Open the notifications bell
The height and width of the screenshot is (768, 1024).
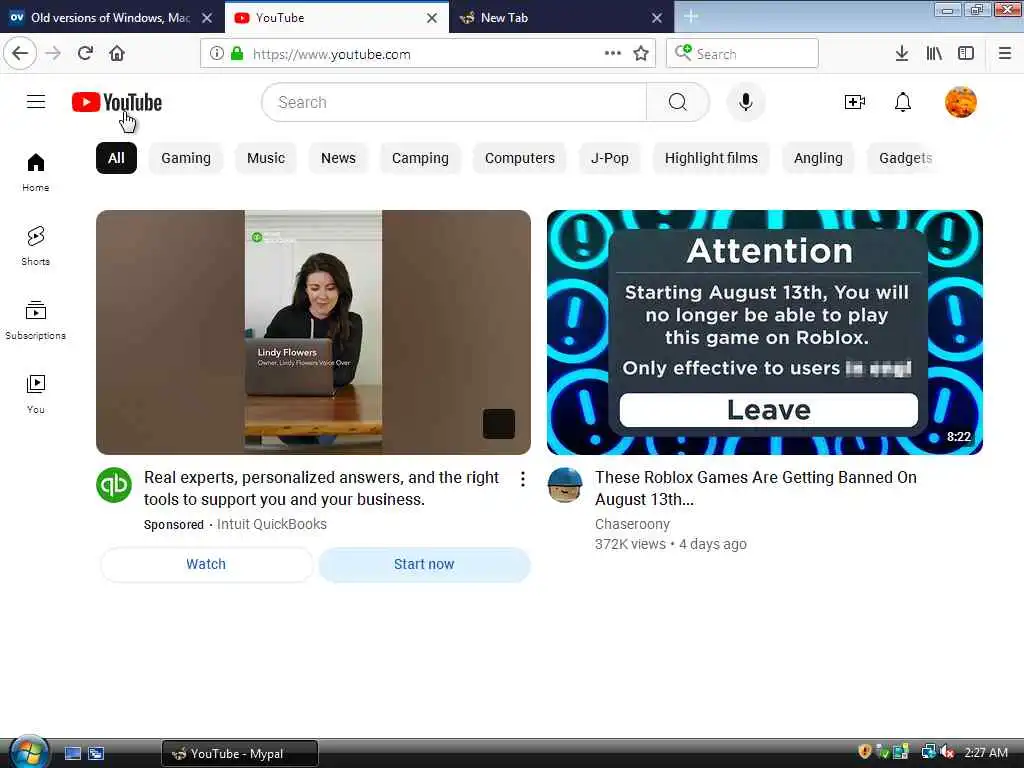(x=903, y=102)
